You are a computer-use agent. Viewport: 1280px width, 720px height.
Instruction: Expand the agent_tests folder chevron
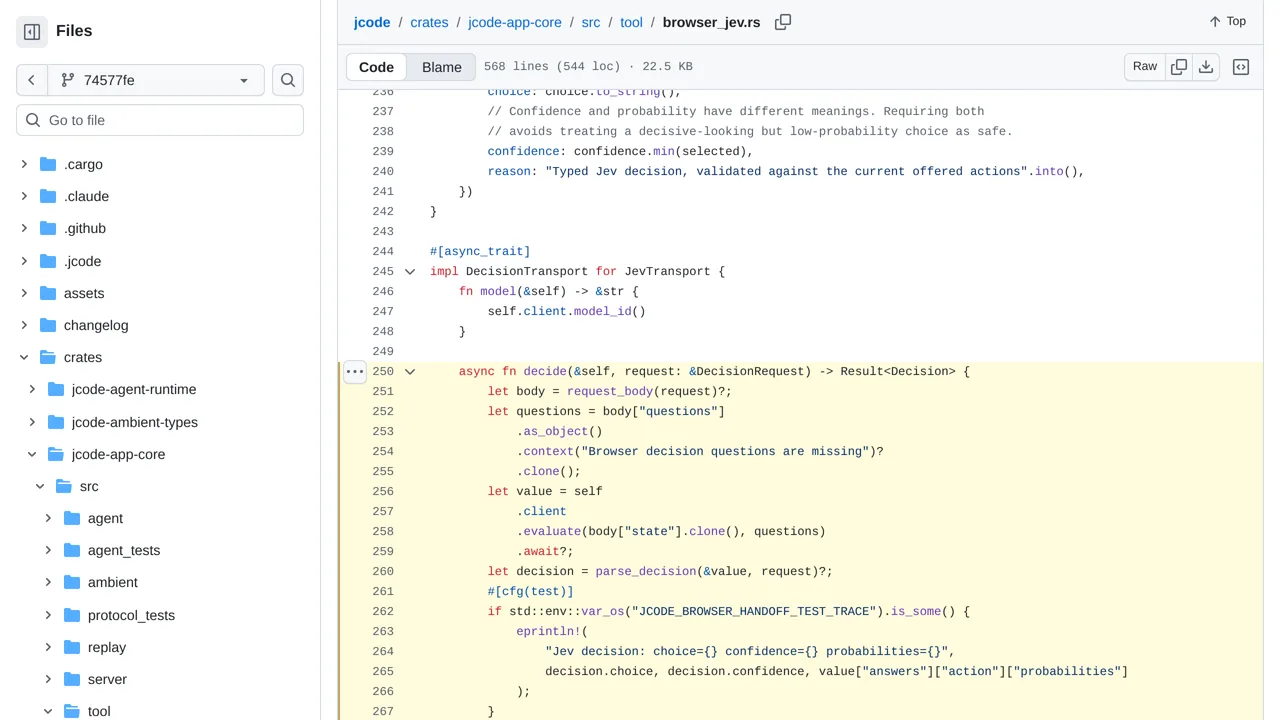pyautogui.click(x=48, y=550)
